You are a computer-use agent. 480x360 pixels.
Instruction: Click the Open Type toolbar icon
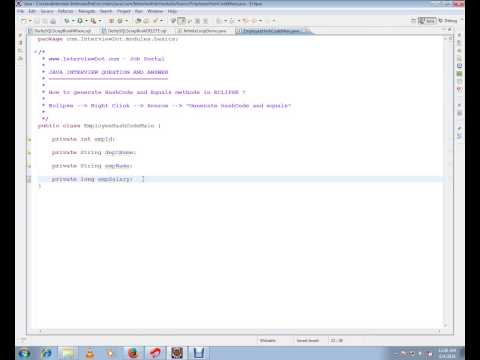pos(138,21)
